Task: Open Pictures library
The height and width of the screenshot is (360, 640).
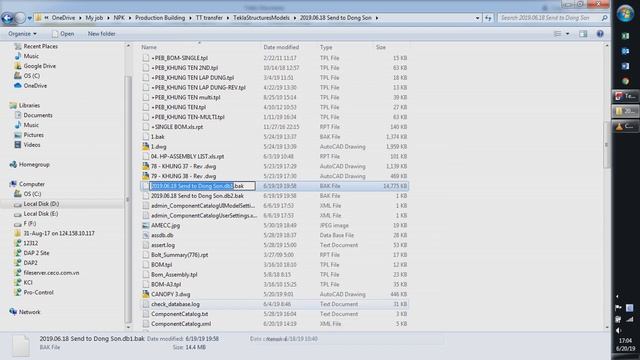Action: [33, 135]
